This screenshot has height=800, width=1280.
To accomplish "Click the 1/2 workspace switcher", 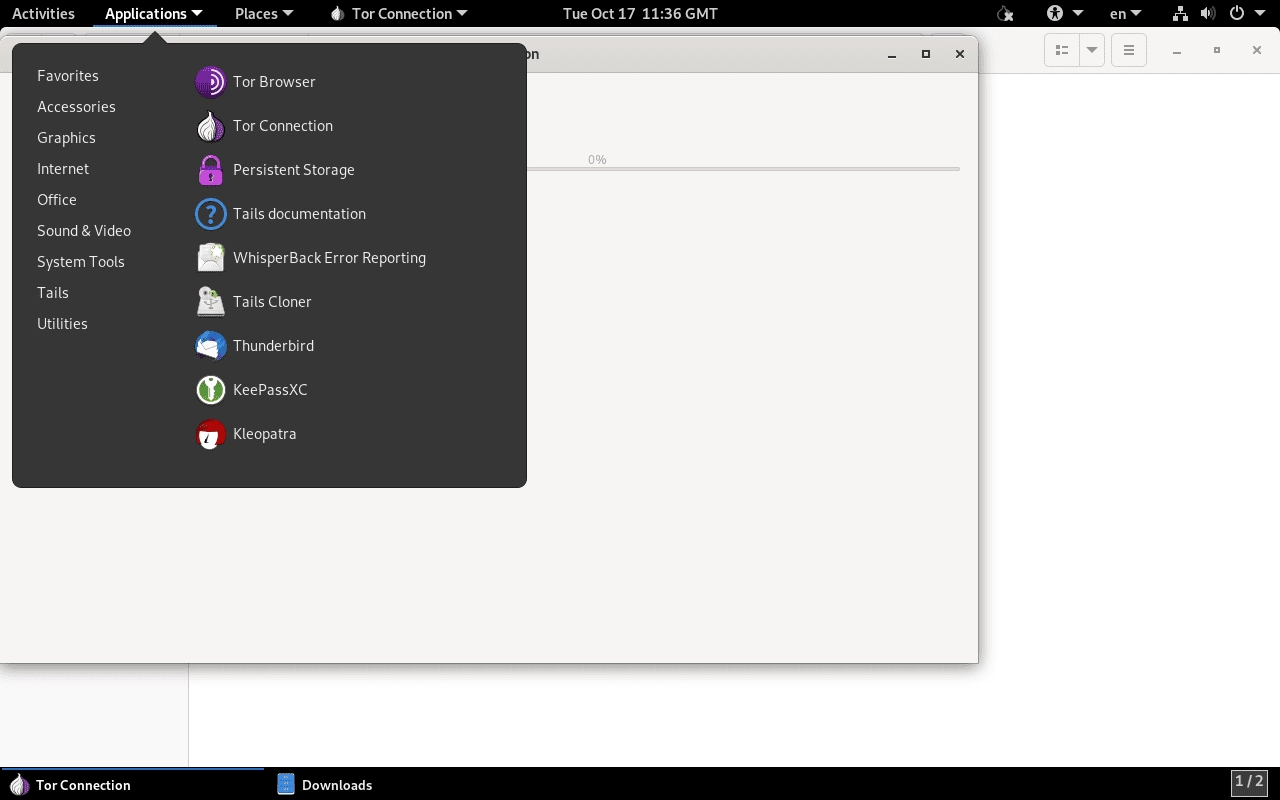I will coord(1249,782).
